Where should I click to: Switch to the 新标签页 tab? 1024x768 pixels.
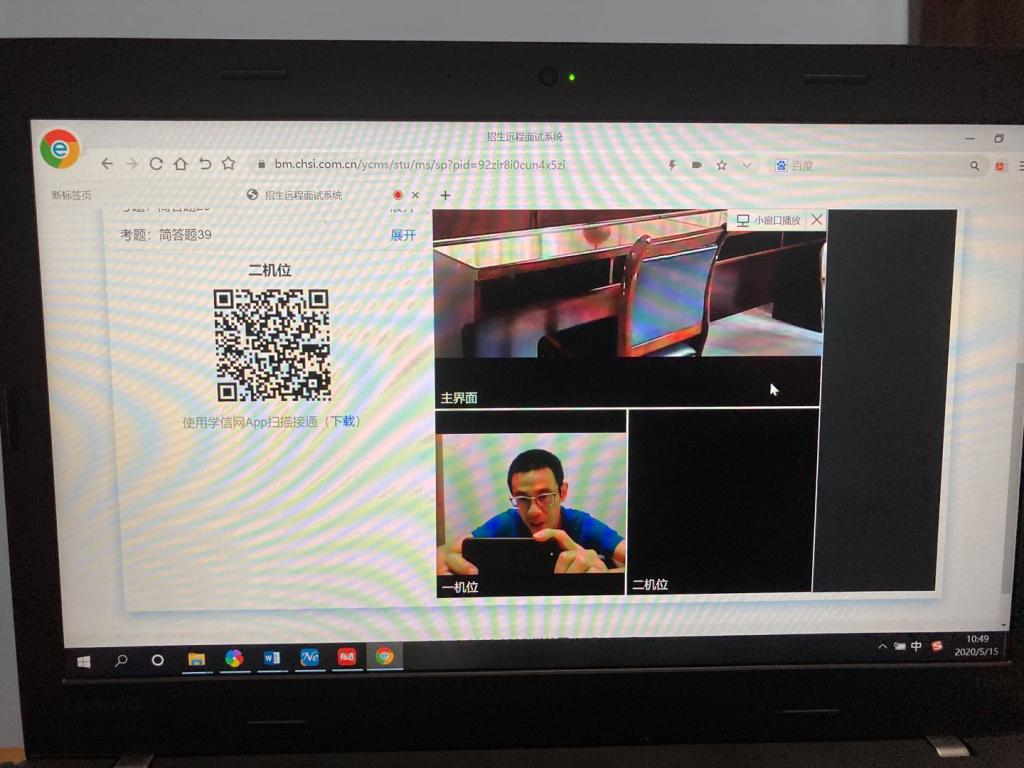coord(72,195)
